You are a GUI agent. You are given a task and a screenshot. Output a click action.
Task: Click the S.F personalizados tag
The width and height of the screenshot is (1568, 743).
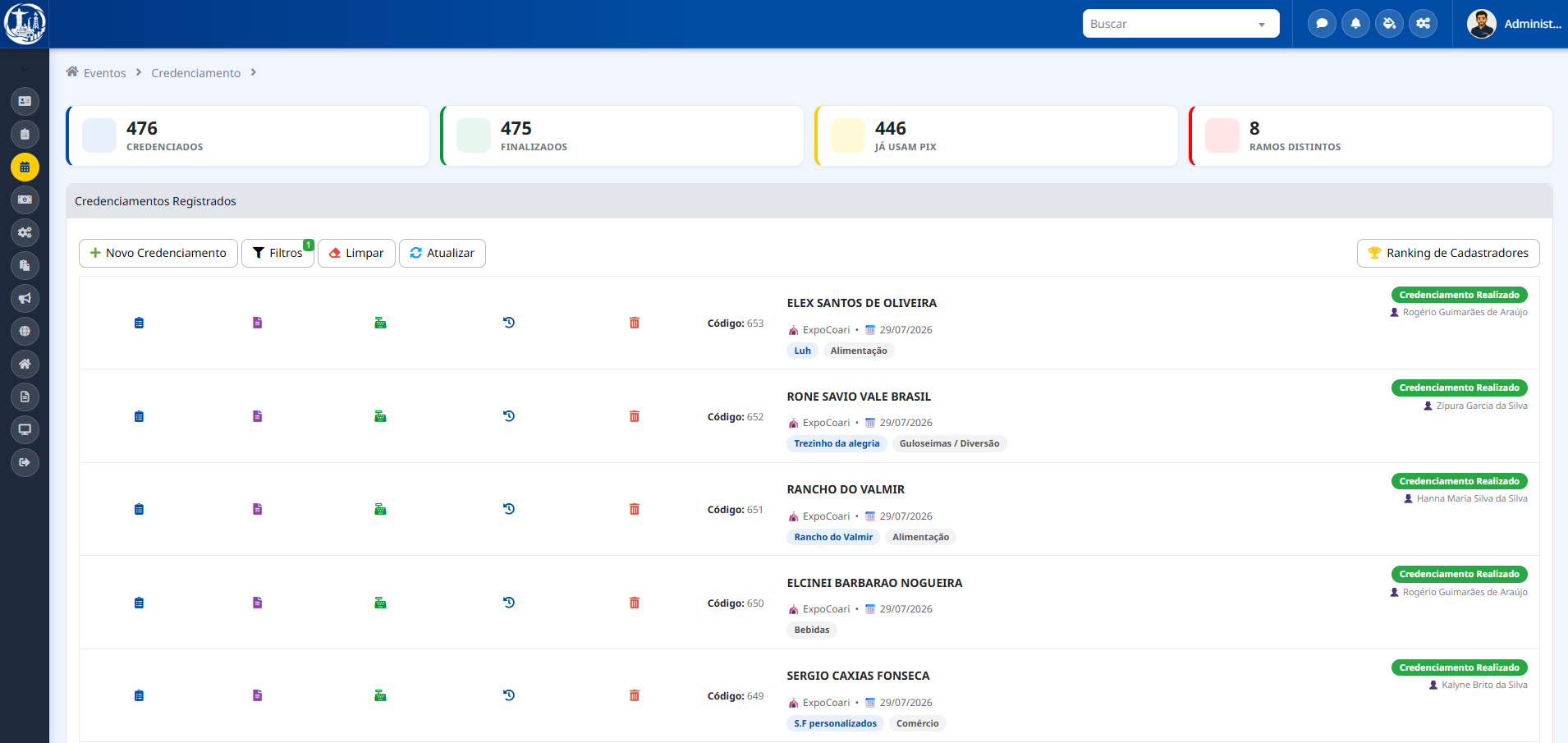[835, 723]
